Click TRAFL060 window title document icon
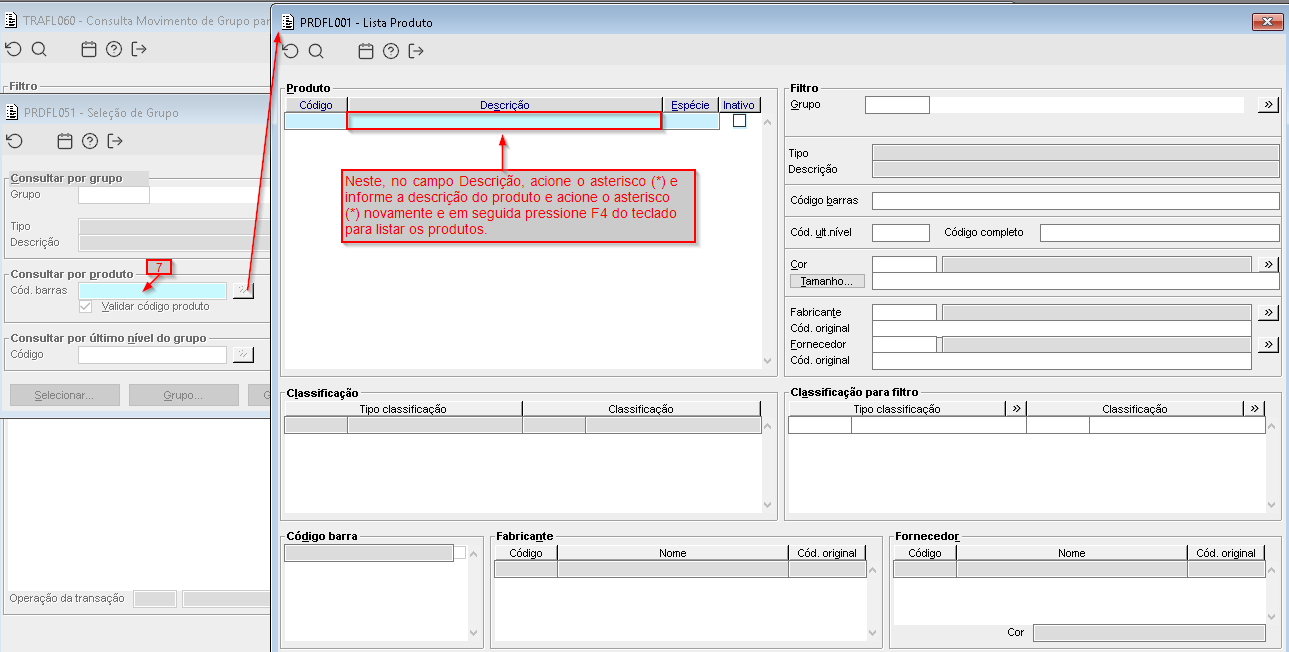Image resolution: width=1289 pixels, height=652 pixels. coord(12,20)
